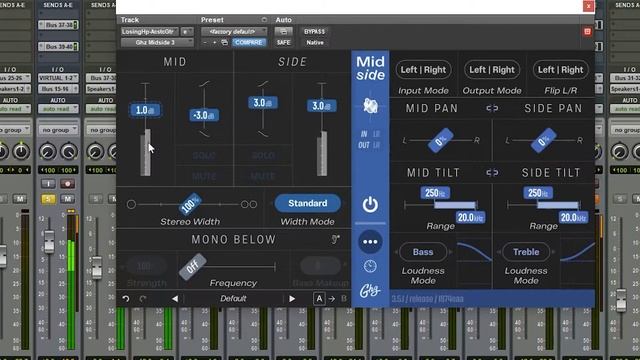Open the LosingHp-AcstcGtr track selector
Viewport: 640px width, 360px height.
click(149, 31)
